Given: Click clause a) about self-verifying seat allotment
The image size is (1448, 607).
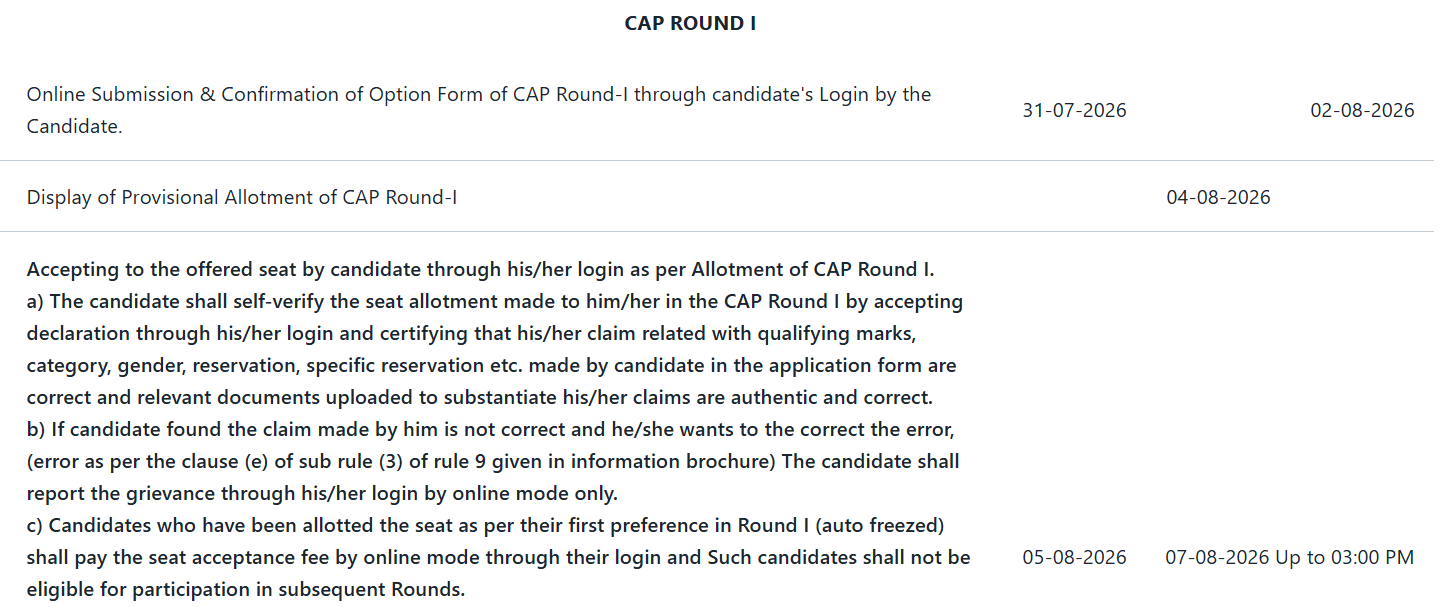Looking at the screenshot, I should click(x=495, y=301).
